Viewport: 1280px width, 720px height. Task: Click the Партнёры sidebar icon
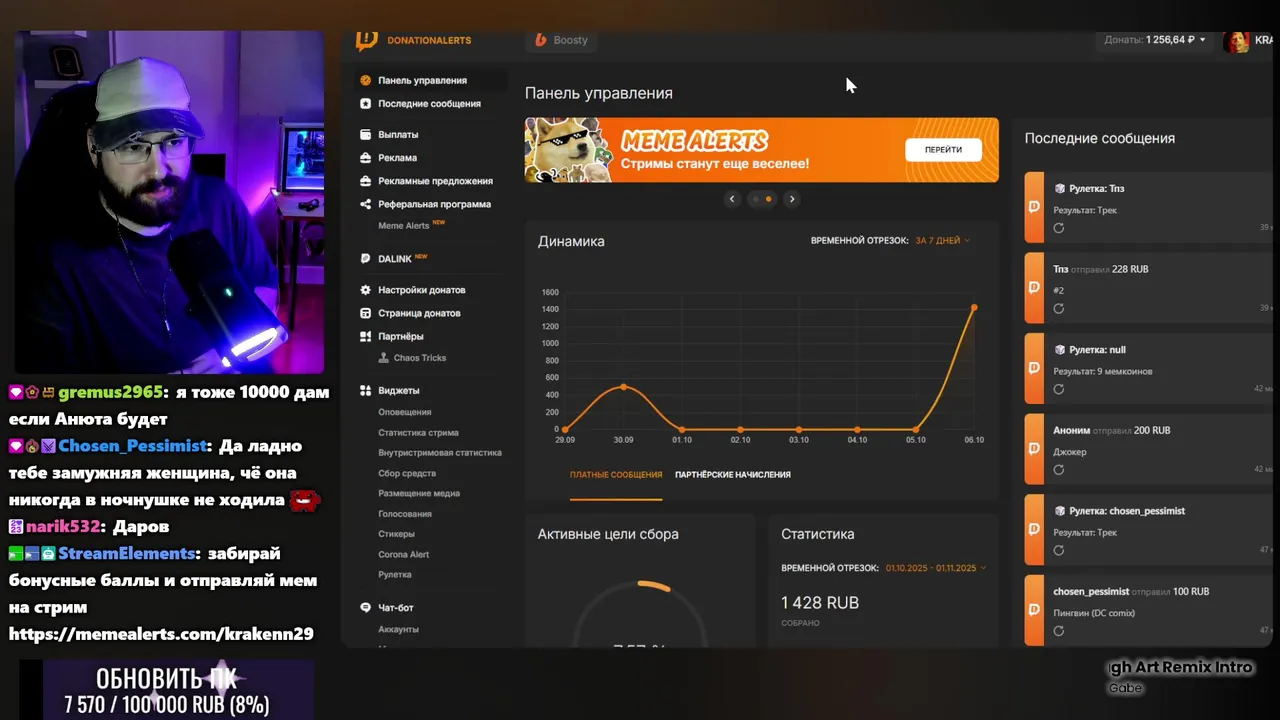click(x=366, y=336)
